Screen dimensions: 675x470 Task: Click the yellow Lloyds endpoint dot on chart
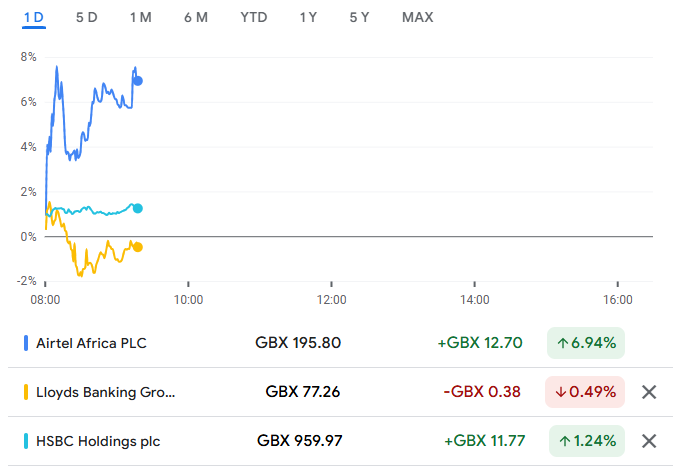point(138,247)
